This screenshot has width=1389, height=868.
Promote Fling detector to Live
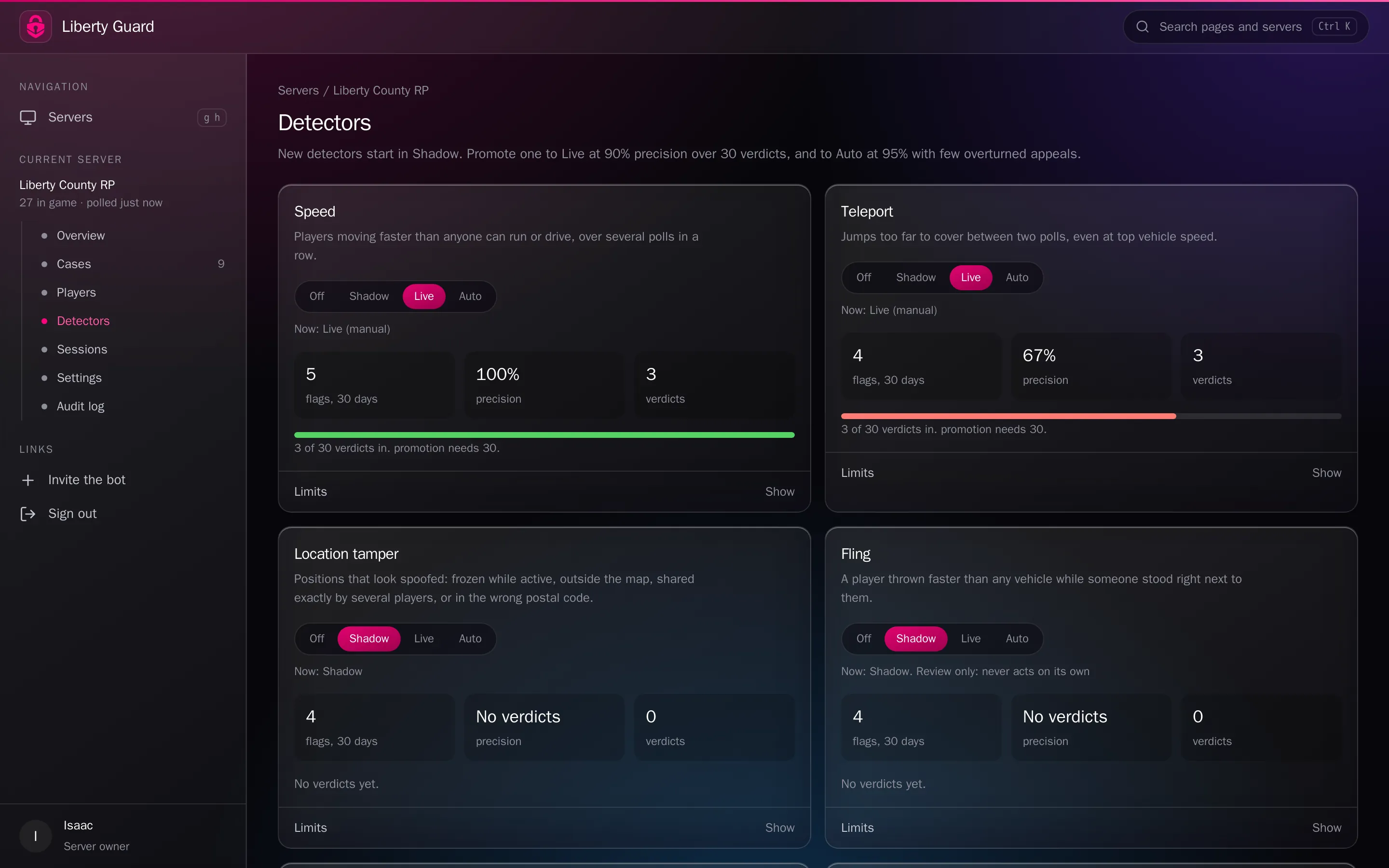point(970,638)
